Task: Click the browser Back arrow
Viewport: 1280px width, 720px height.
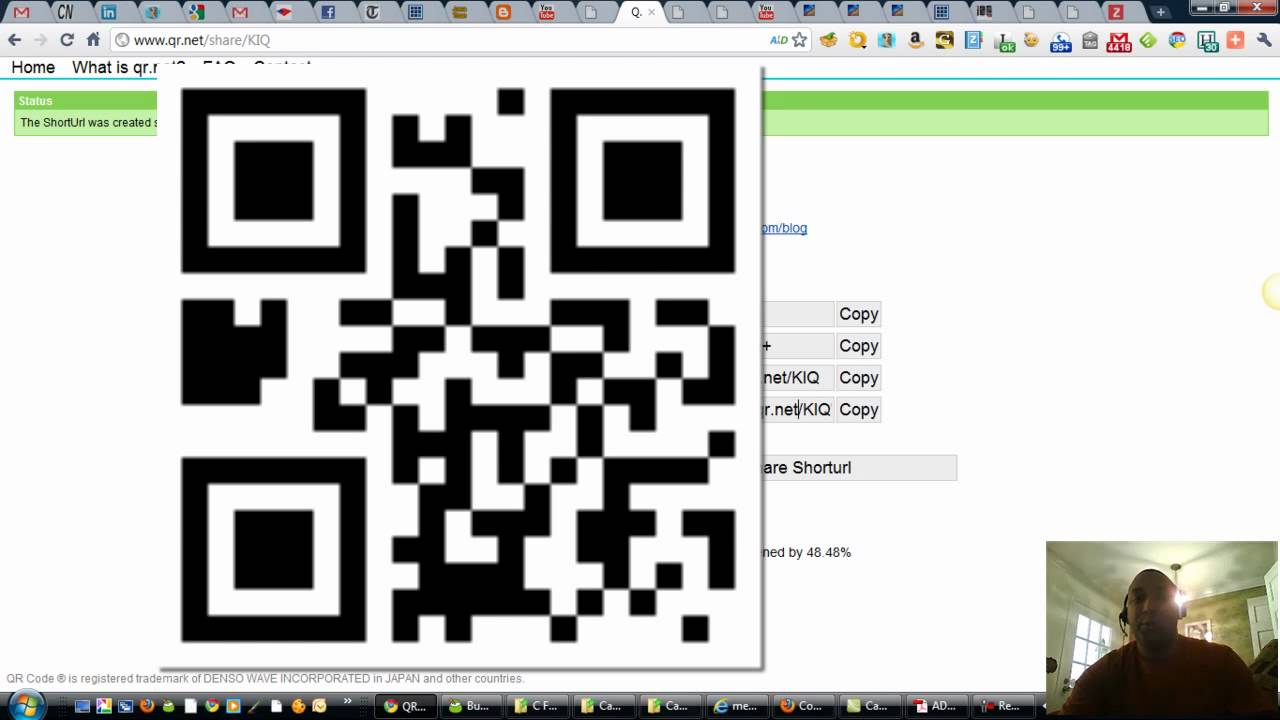Action: tap(14, 40)
